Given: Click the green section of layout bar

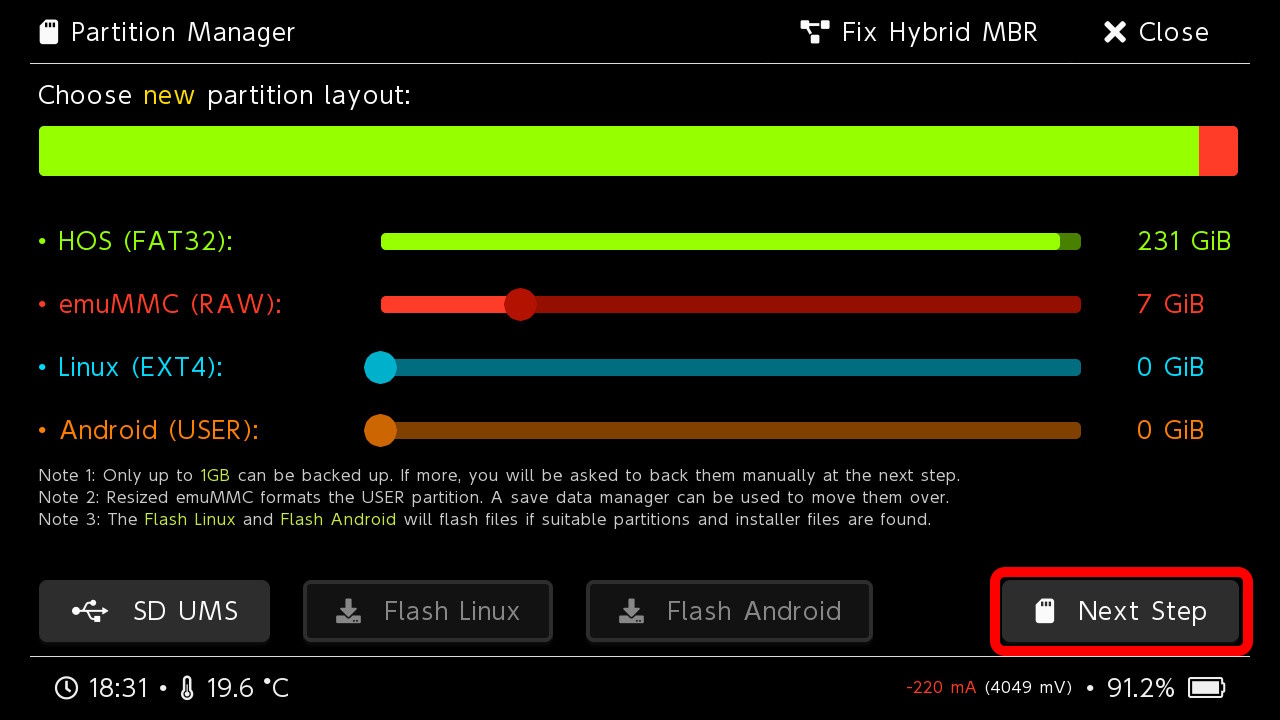Looking at the screenshot, I should 618,151.
